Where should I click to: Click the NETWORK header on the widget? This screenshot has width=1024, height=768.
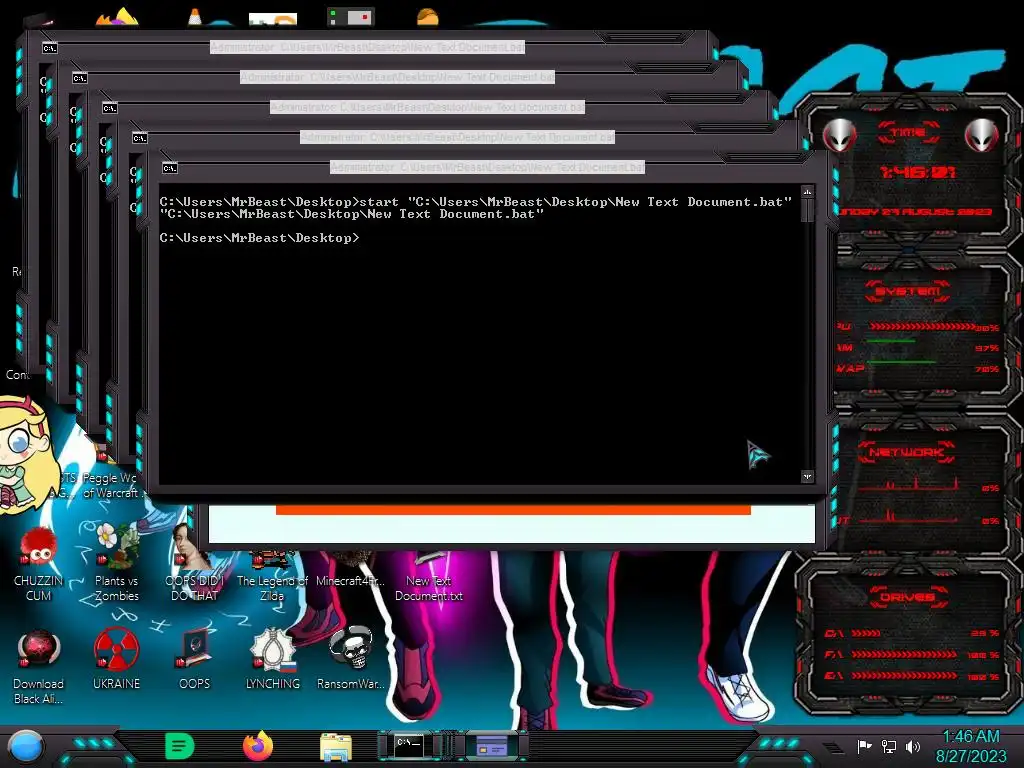point(906,453)
